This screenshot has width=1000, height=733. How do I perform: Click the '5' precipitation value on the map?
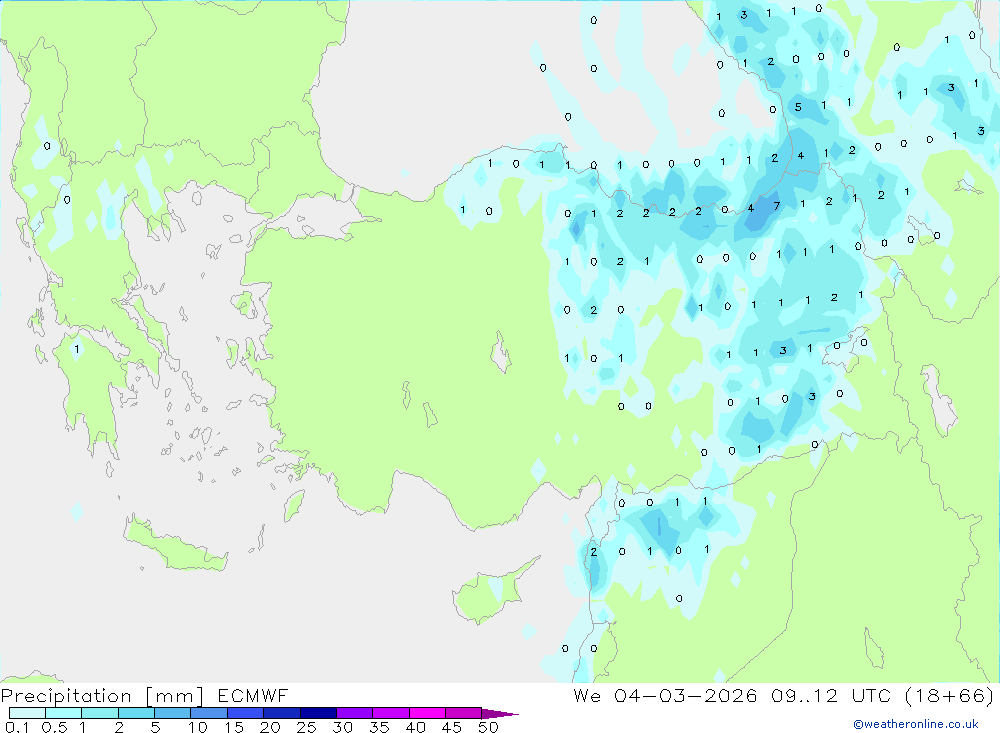tap(798, 107)
